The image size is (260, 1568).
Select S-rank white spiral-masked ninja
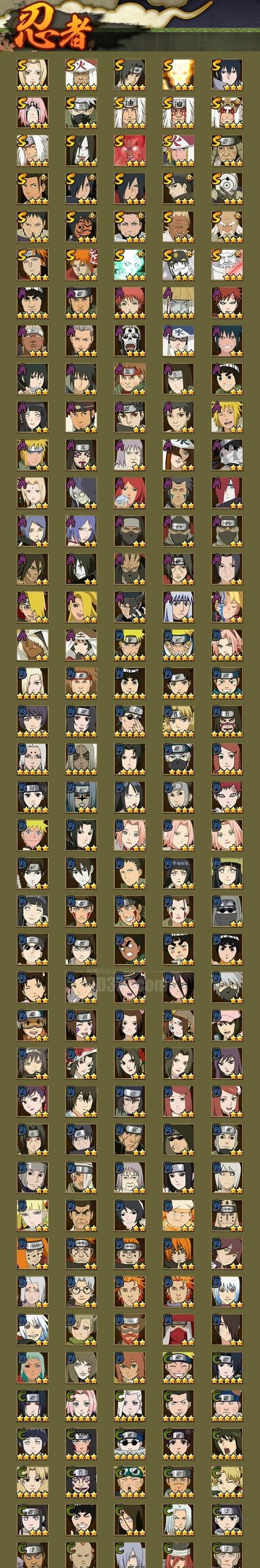pos(228,187)
